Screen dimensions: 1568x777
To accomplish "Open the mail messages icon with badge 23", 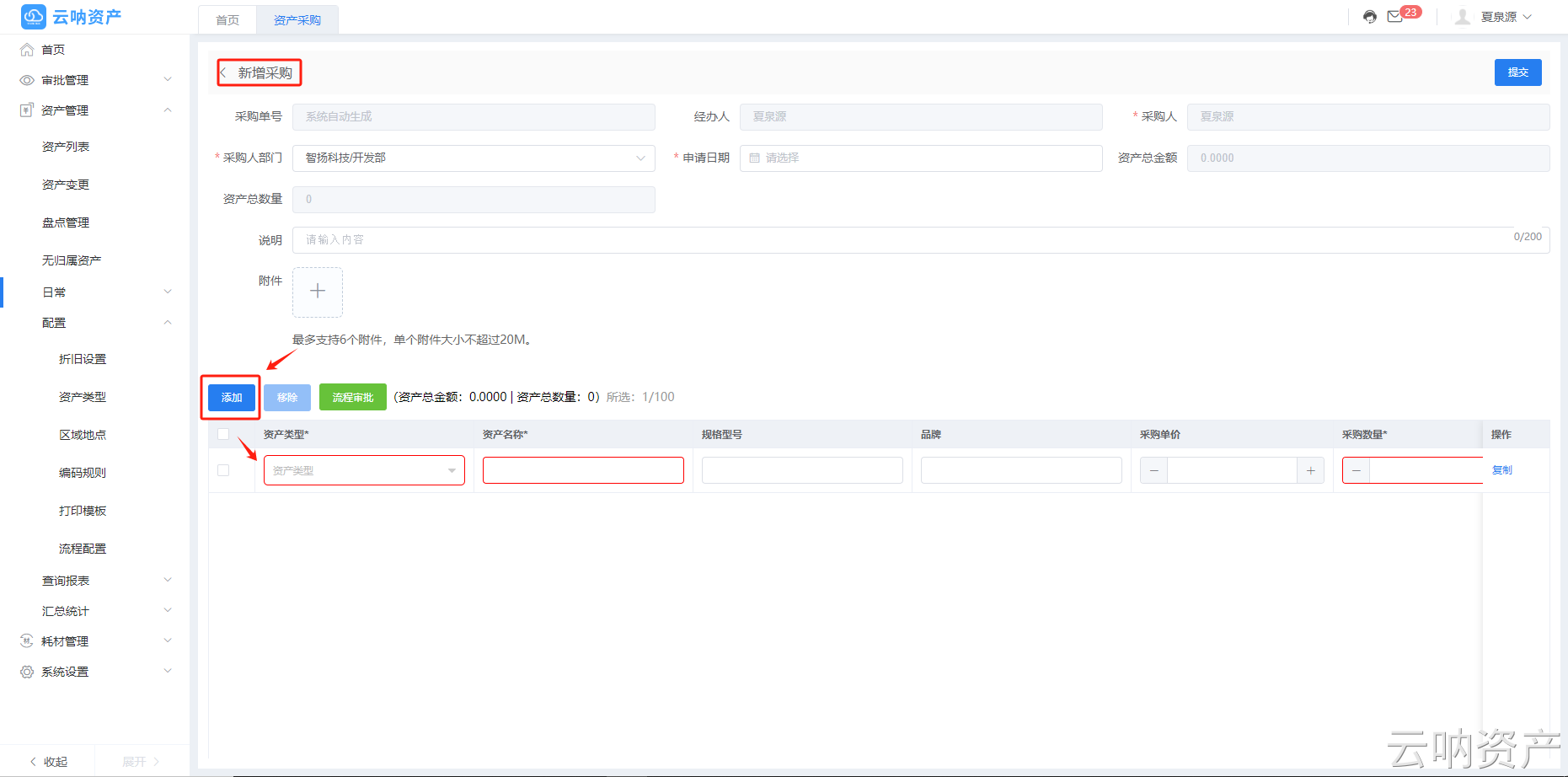I will (x=1395, y=17).
